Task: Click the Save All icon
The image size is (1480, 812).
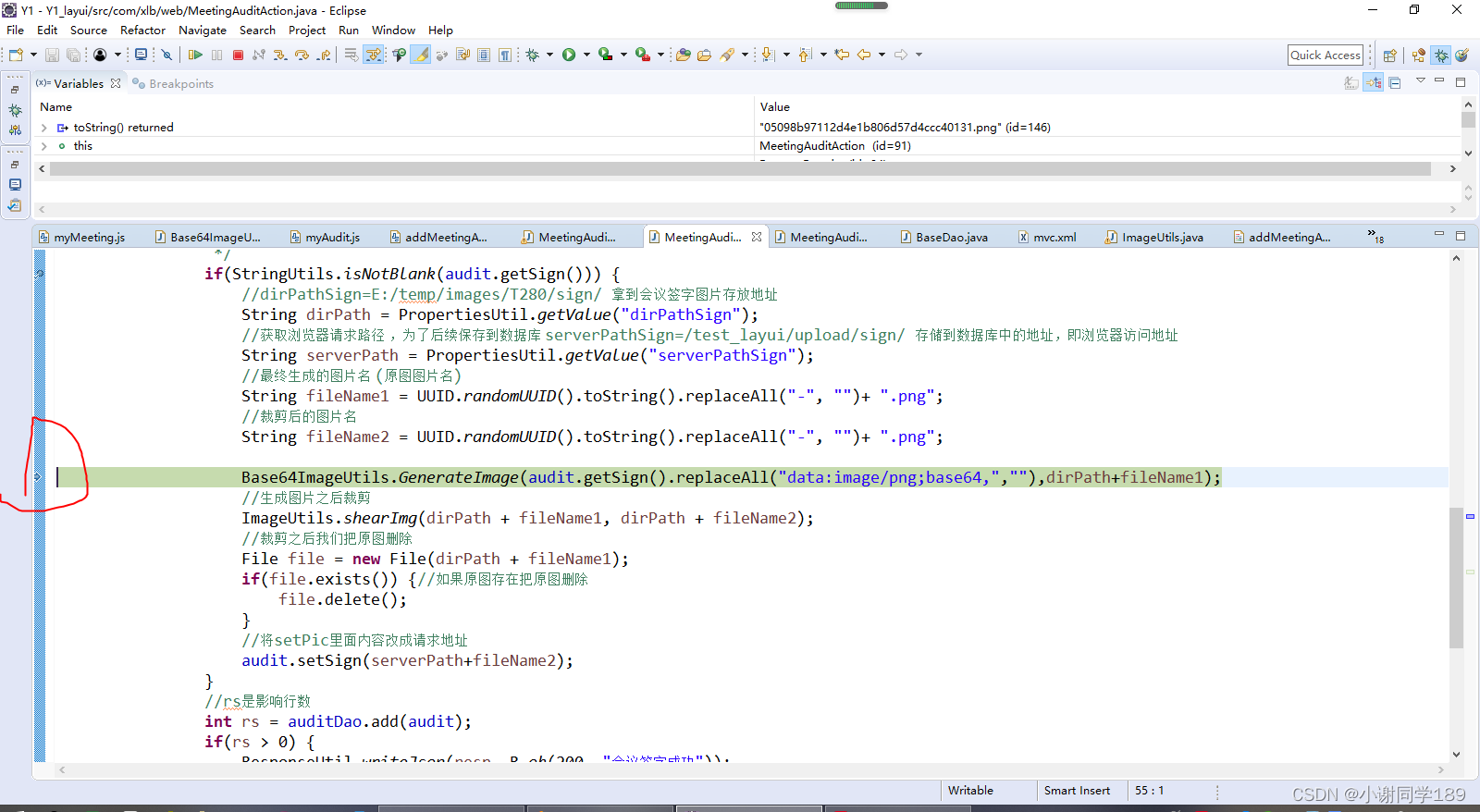Action: click(x=73, y=55)
